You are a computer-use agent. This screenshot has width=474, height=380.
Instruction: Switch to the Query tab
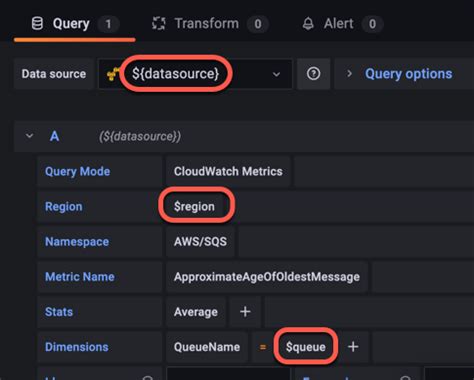pos(75,24)
